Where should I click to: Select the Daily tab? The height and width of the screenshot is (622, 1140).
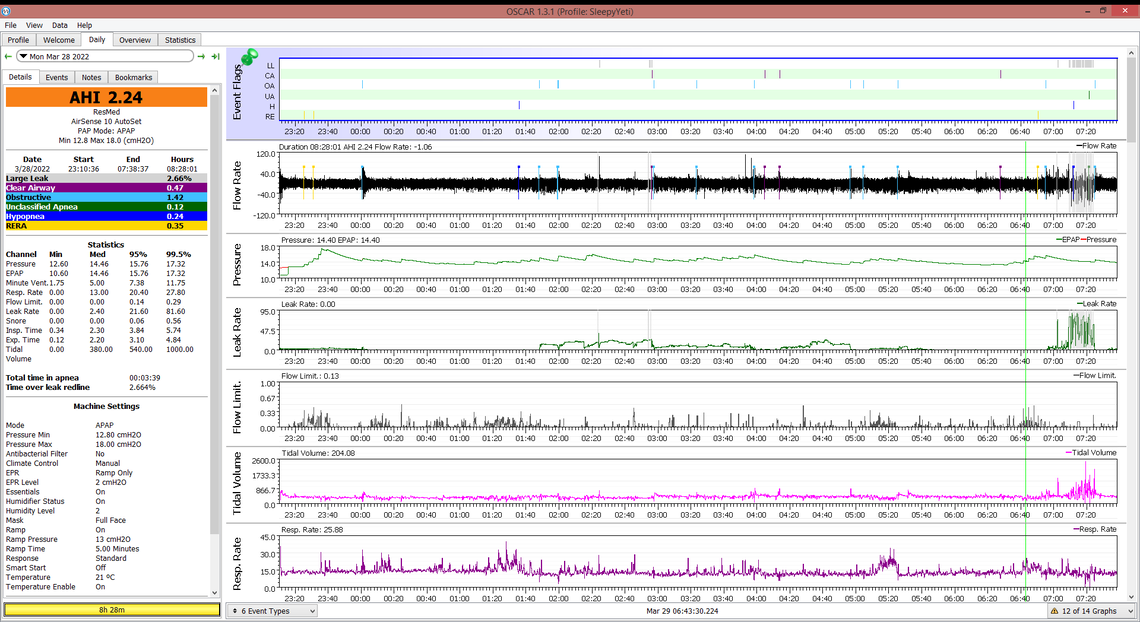pyautogui.click(x=97, y=39)
